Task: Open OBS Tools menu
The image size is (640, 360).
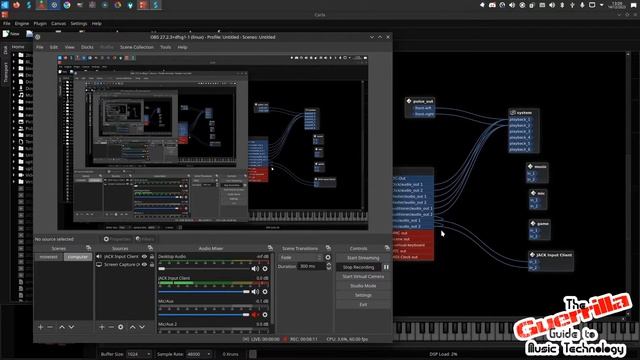Action: pos(165,47)
